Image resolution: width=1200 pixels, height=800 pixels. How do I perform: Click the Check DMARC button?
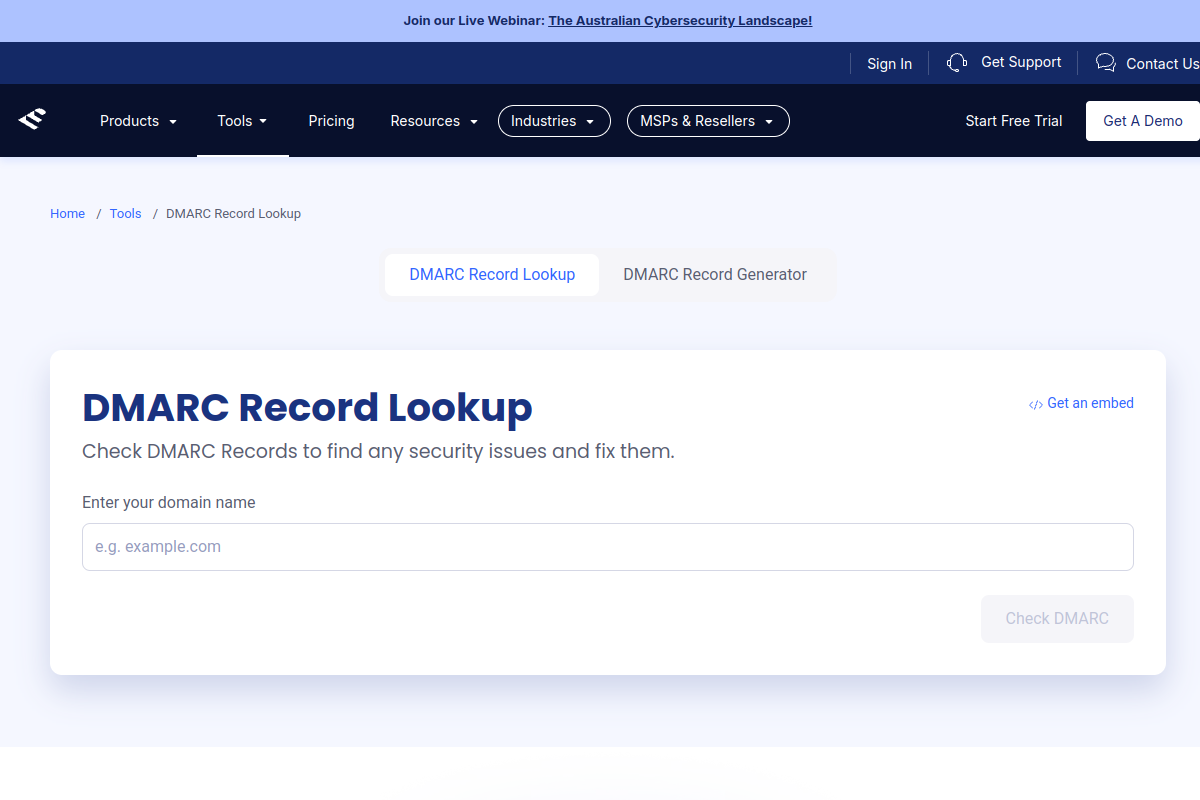point(1057,618)
